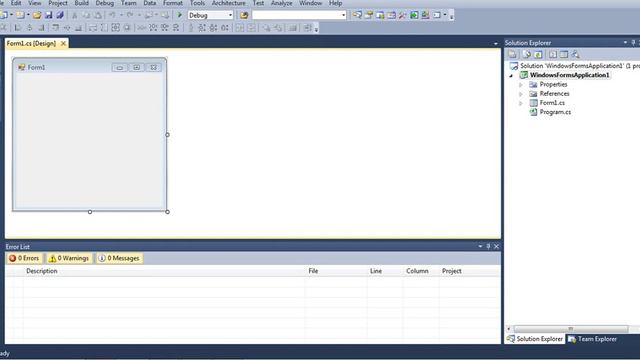
Task: Click the Paste icon in toolbar
Action: click(x=98, y=16)
